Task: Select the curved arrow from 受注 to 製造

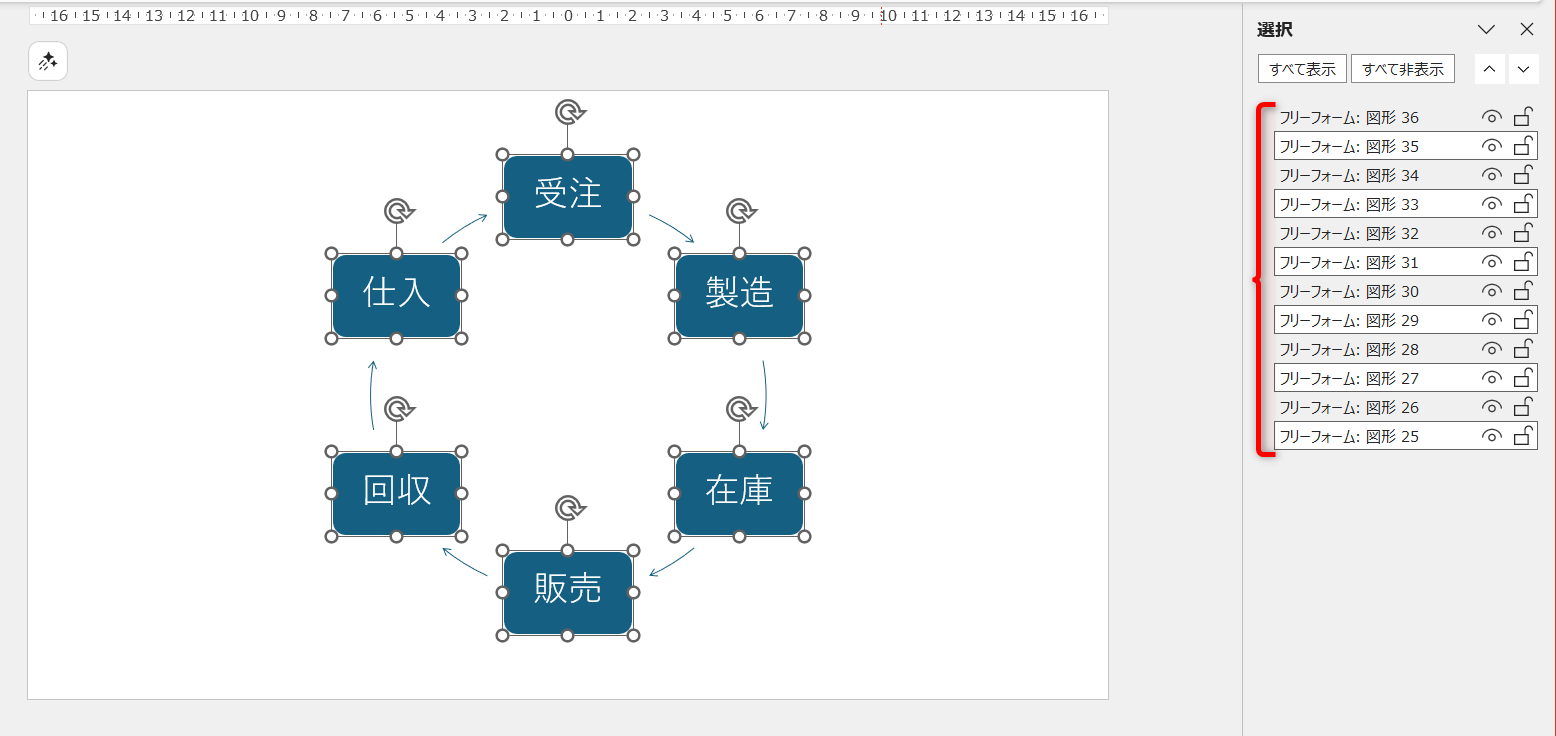Action: pos(672,227)
